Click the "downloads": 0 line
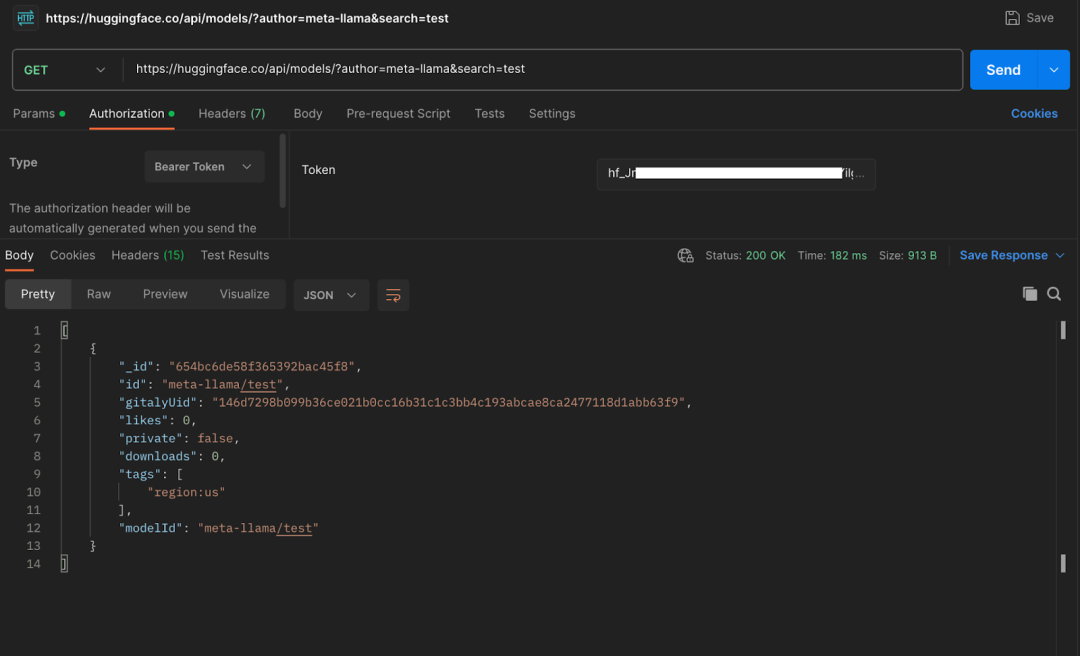The width and height of the screenshot is (1080, 656). [172, 456]
